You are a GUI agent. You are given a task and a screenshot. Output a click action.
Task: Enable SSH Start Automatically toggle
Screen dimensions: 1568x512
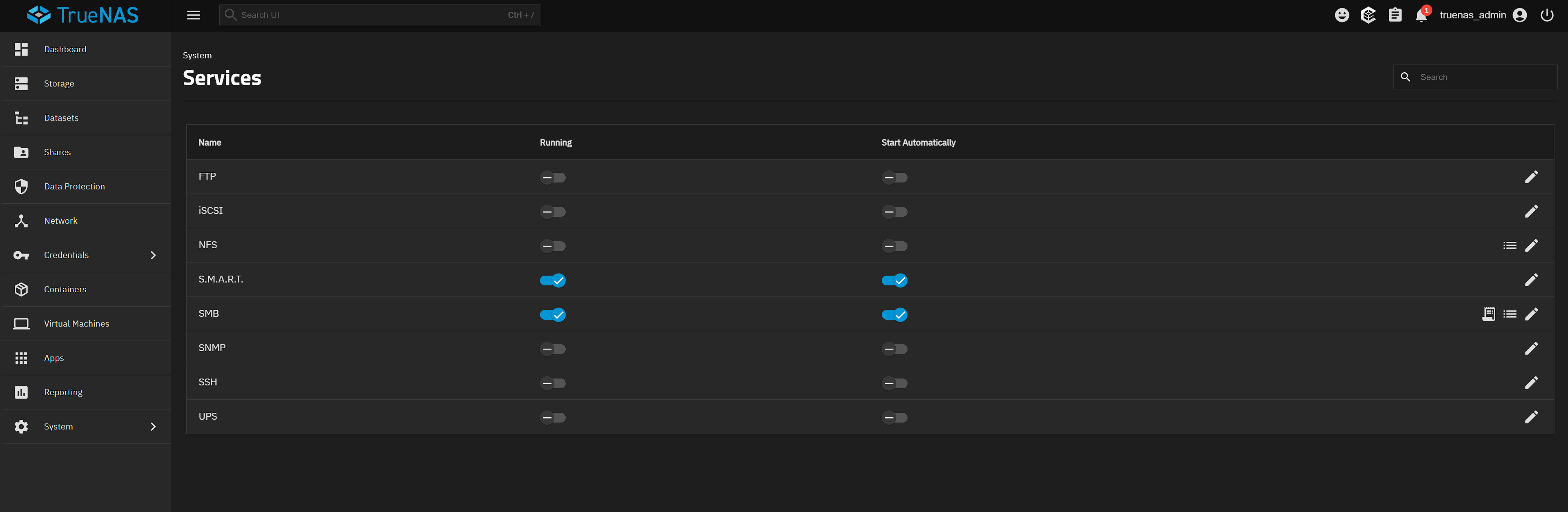point(894,383)
